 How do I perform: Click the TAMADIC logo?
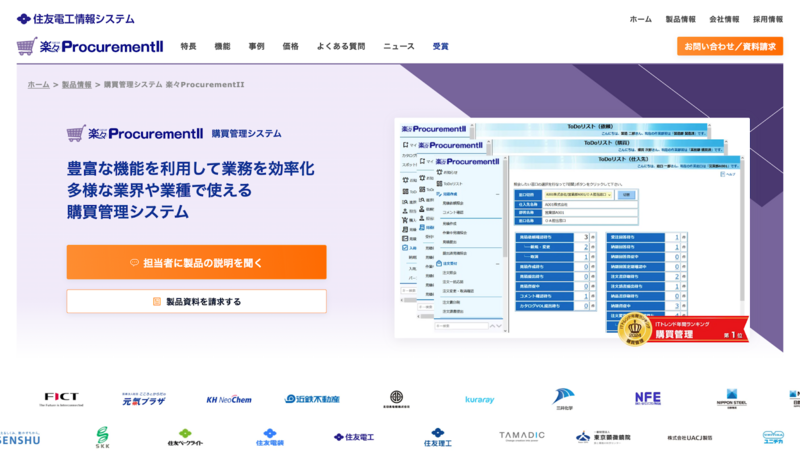click(521, 436)
